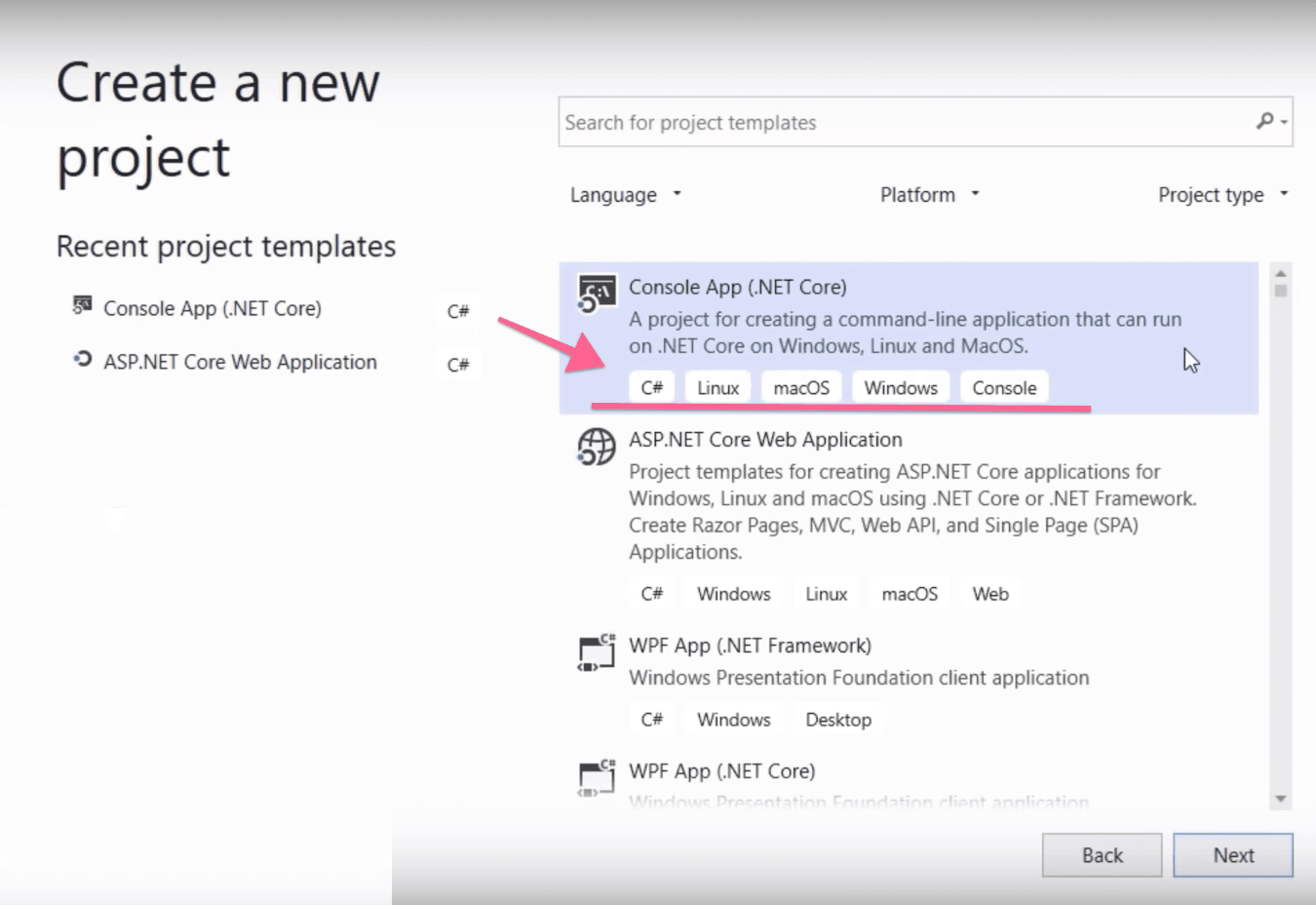This screenshot has width=1316, height=905.
Task: Click the WPF App (.NET Core) icon
Action: (596, 778)
